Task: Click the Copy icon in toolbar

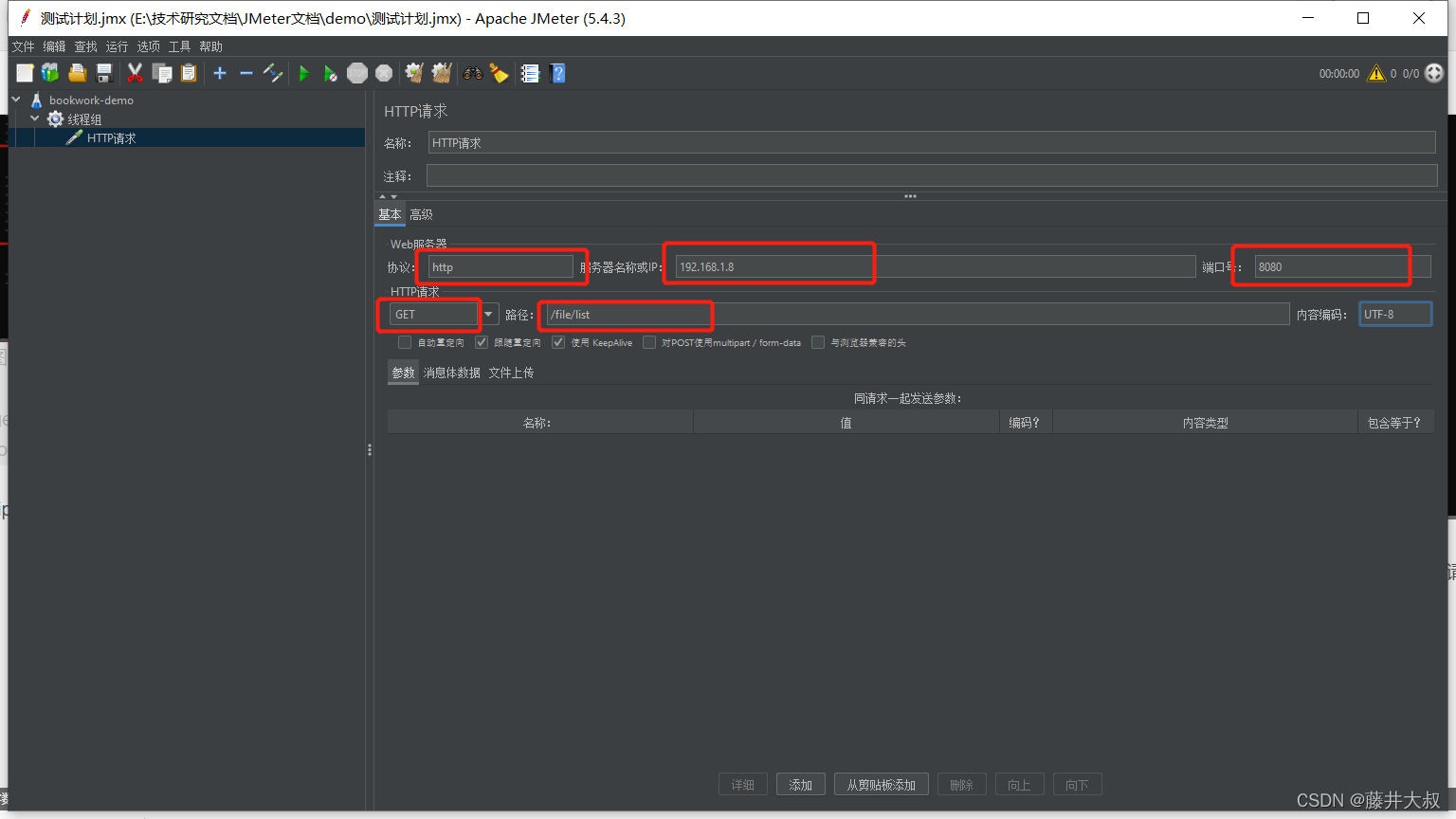Action: 162,73
